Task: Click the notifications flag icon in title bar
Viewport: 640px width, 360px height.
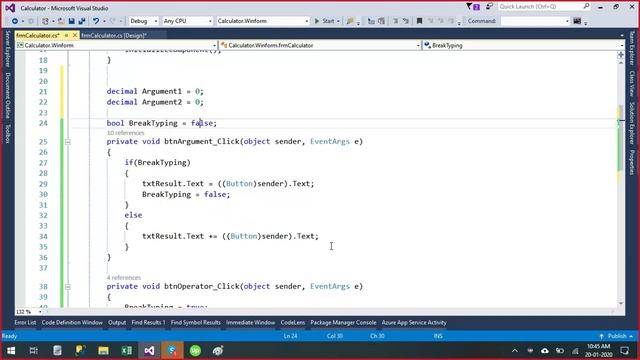Action: (x=473, y=7)
